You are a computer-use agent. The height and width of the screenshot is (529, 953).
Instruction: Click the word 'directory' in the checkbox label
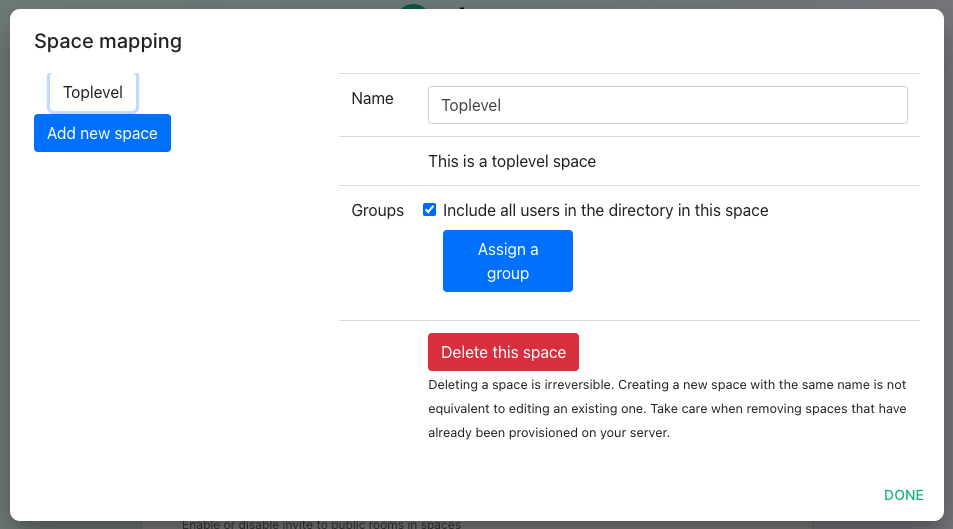pos(641,210)
